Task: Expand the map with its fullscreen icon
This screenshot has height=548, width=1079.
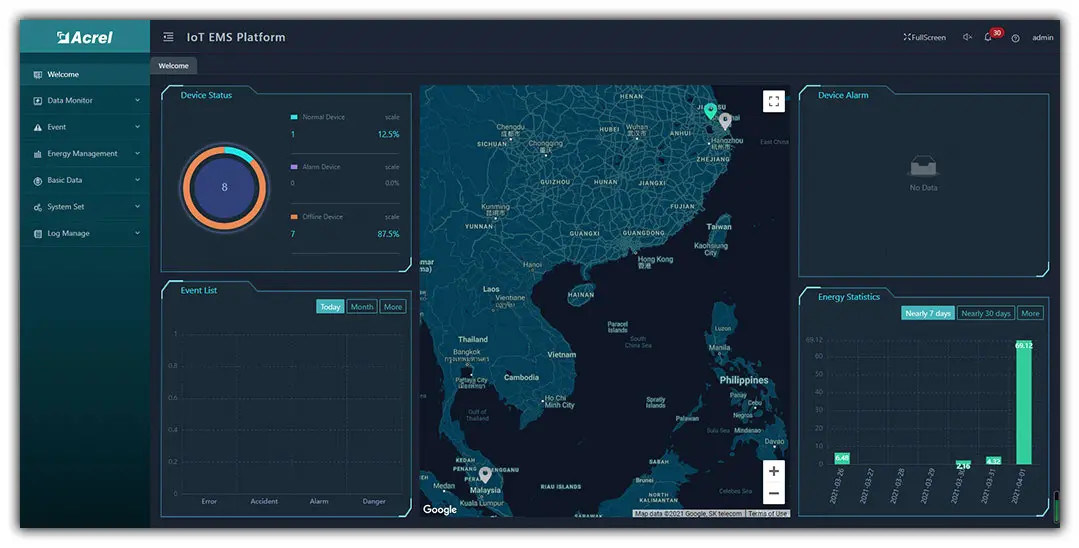Action: [x=773, y=101]
